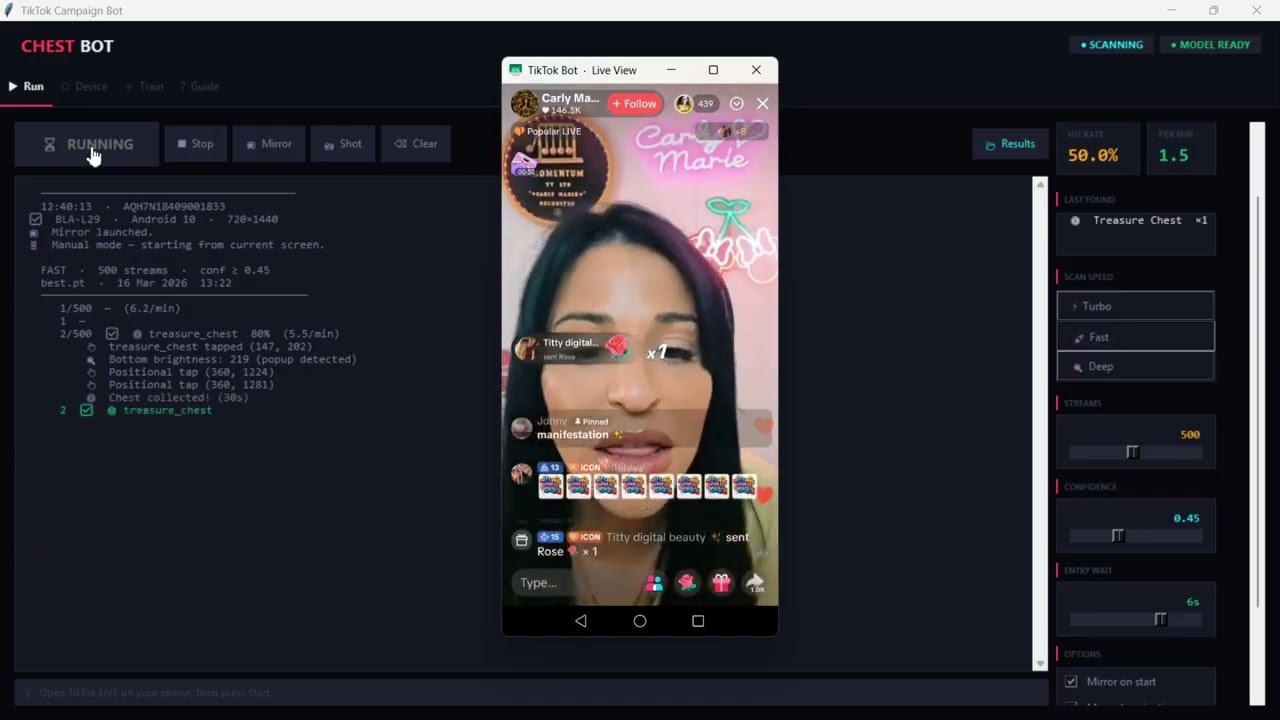Adjust the Confidence slider handle
1280x720 pixels.
[x=1118, y=536]
